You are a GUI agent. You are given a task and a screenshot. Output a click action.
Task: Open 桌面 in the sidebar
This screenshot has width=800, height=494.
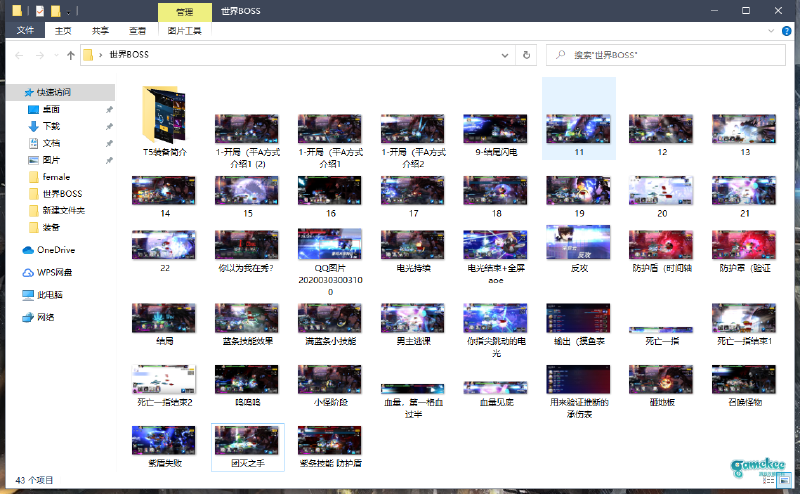pos(51,109)
